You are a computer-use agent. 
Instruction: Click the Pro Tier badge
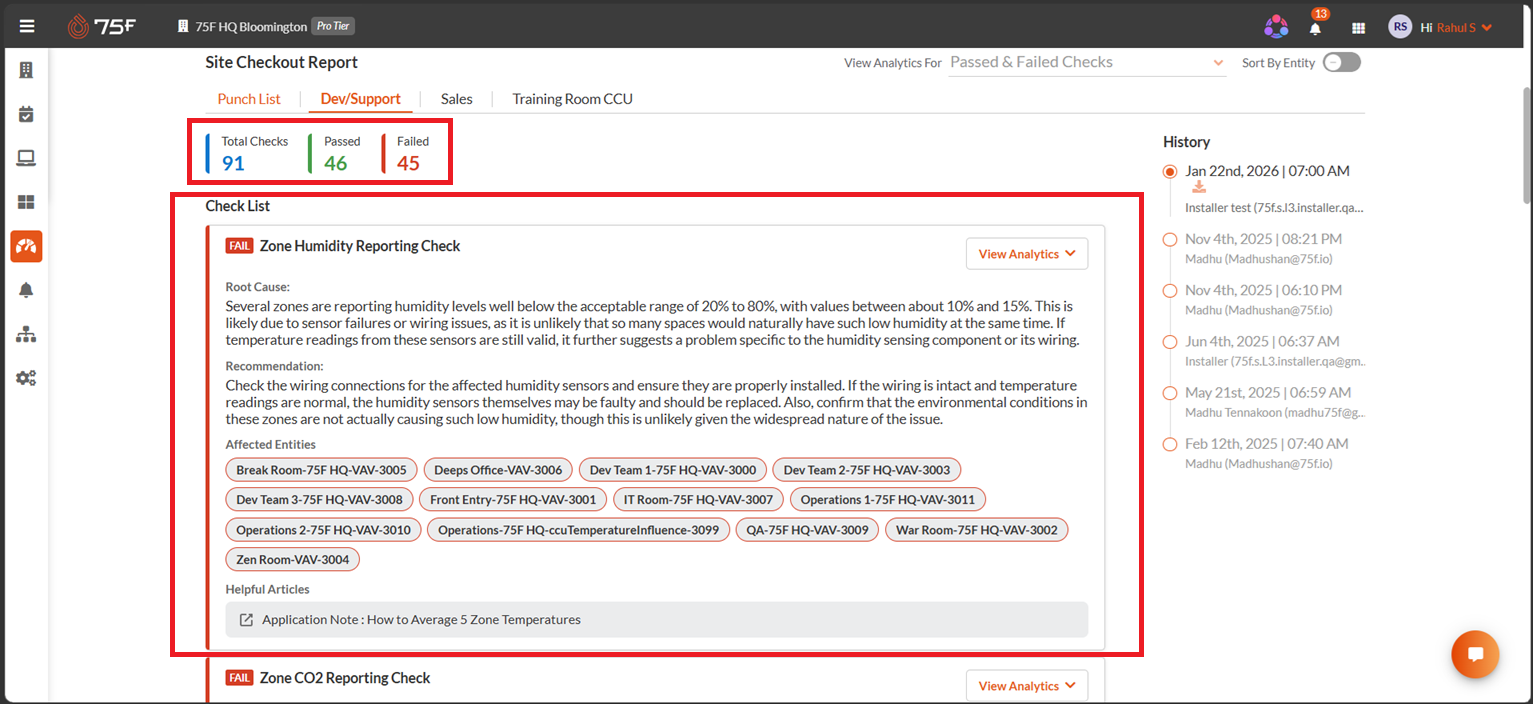[333, 27]
